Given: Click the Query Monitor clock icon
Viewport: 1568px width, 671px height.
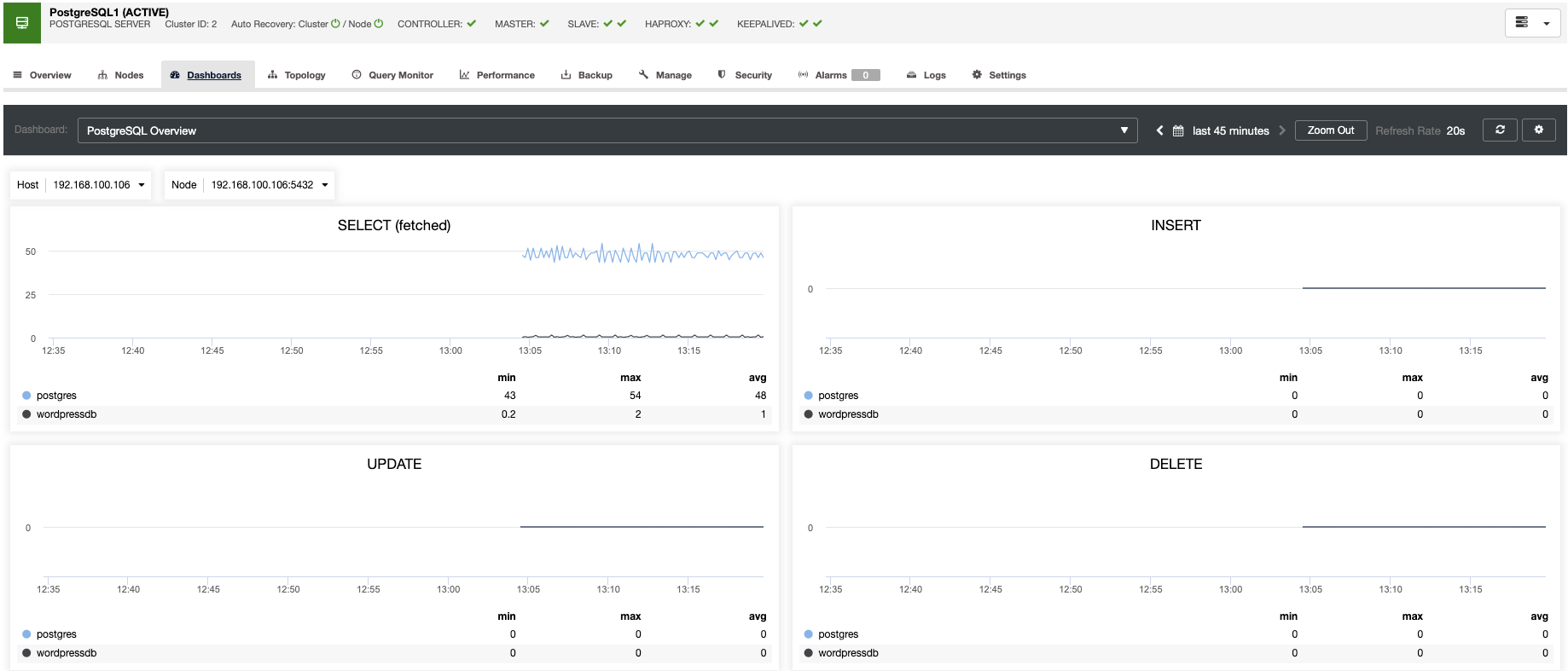Looking at the screenshot, I should tap(357, 75).
